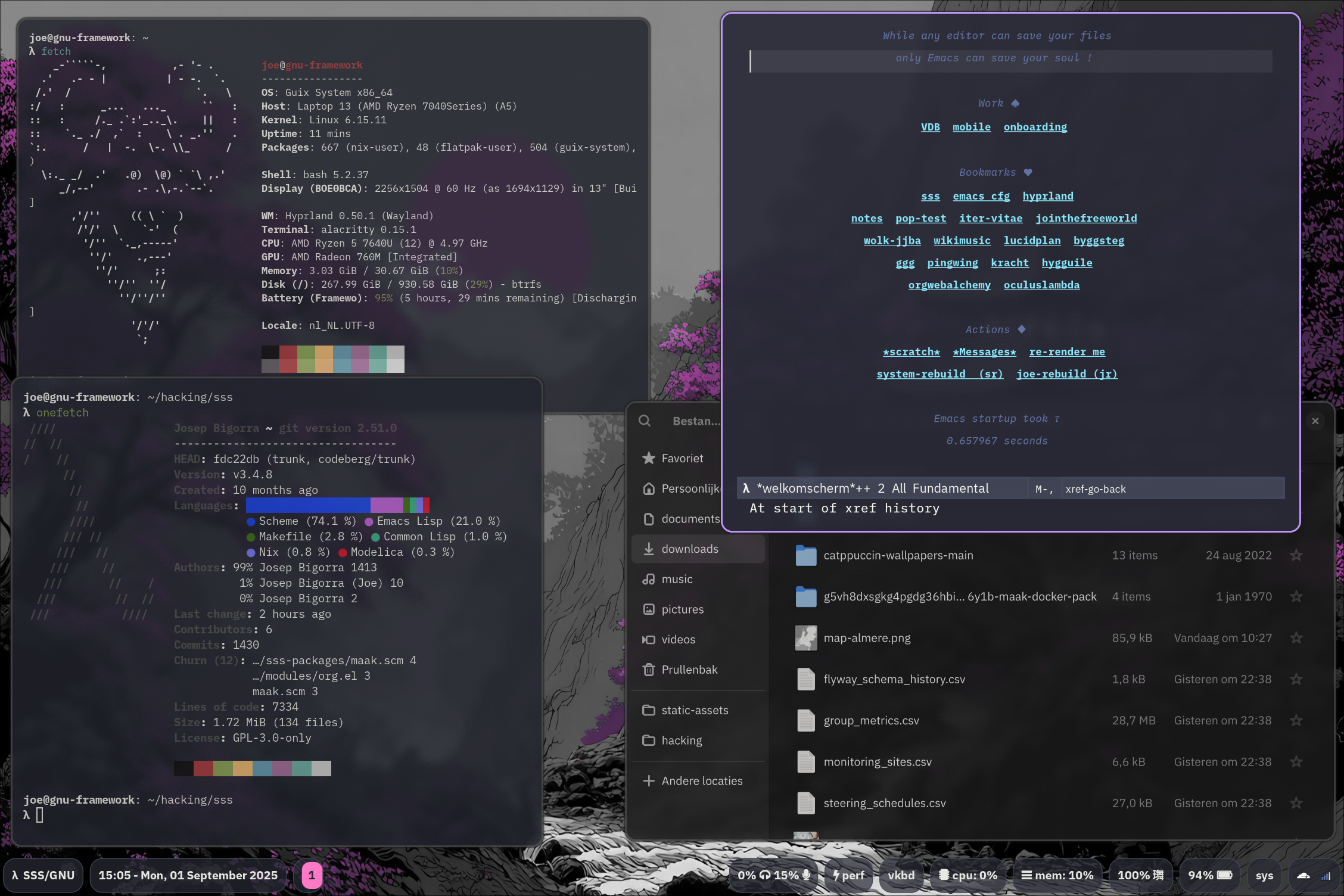Open mobile link in Emacs
Image resolution: width=1344 pixels, height=896 pixels.
click(x=971, y=127)
